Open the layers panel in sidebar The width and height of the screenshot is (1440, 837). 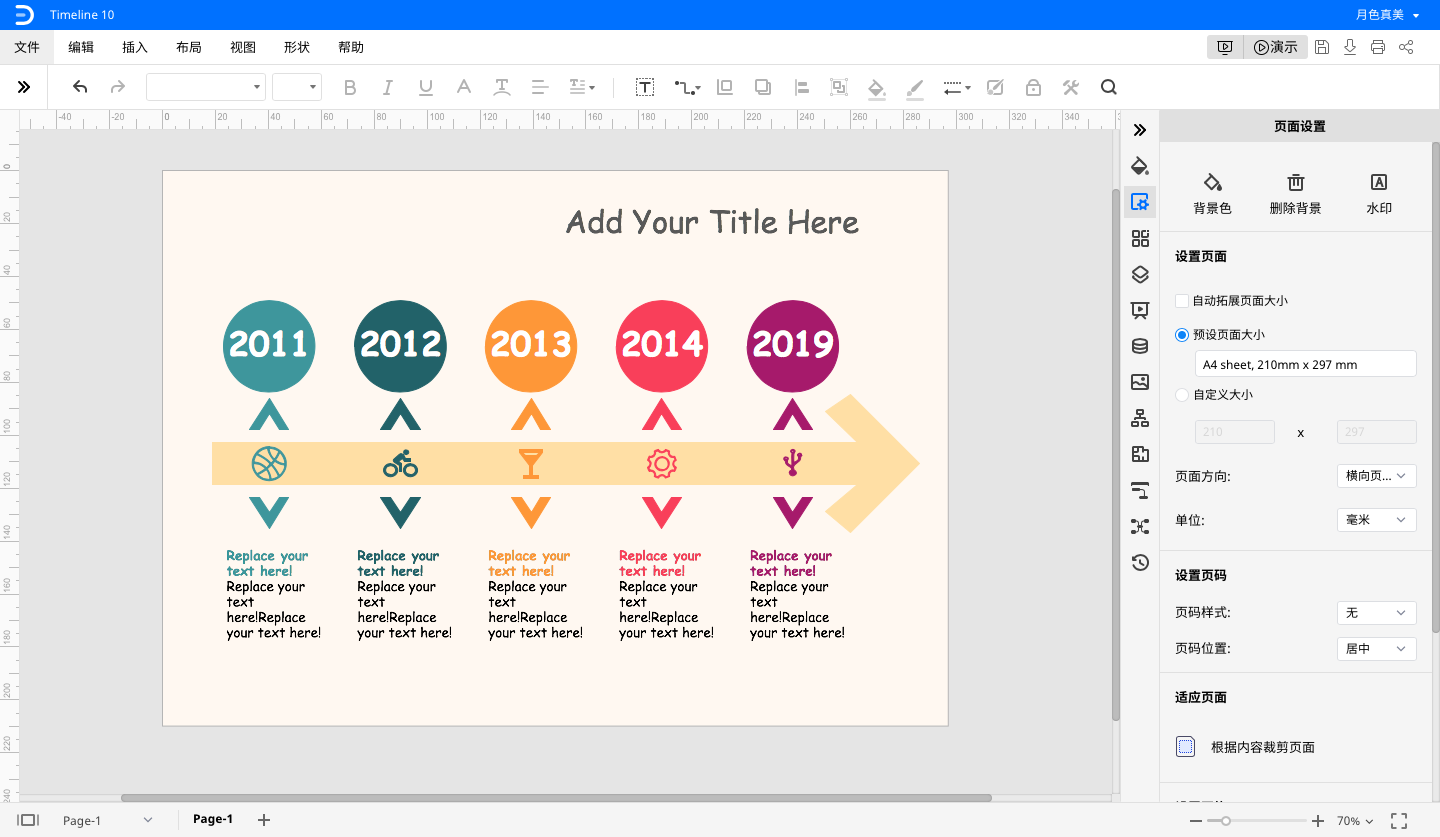click(x=1140, y=274)
